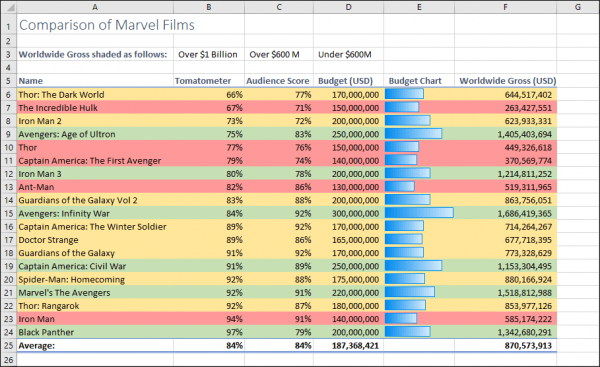Click the Avengers: Infinity War budget bar
Image resolution: width=600 pixels, height=367 pixels.
(419, 213)
